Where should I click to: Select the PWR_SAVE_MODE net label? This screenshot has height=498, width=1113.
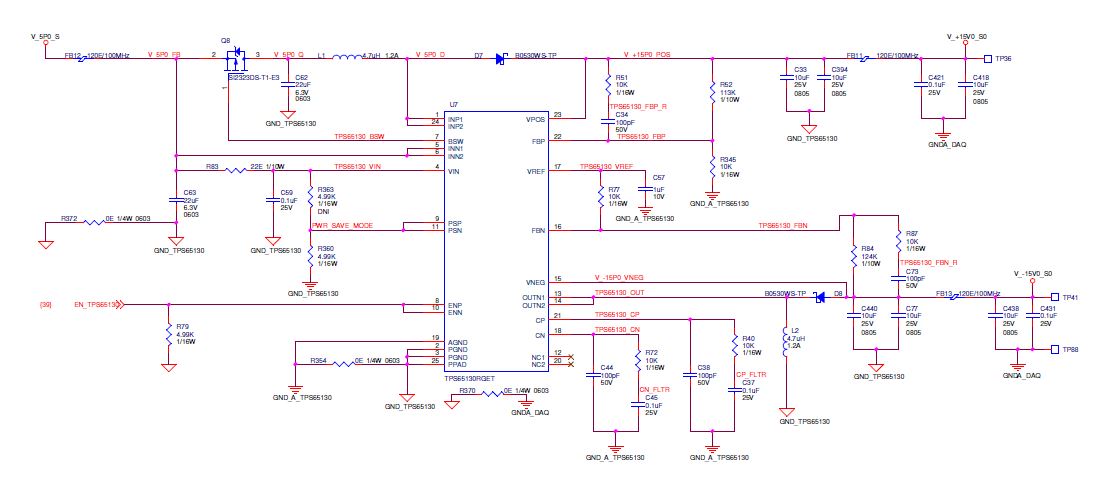(x=342, y=226)
